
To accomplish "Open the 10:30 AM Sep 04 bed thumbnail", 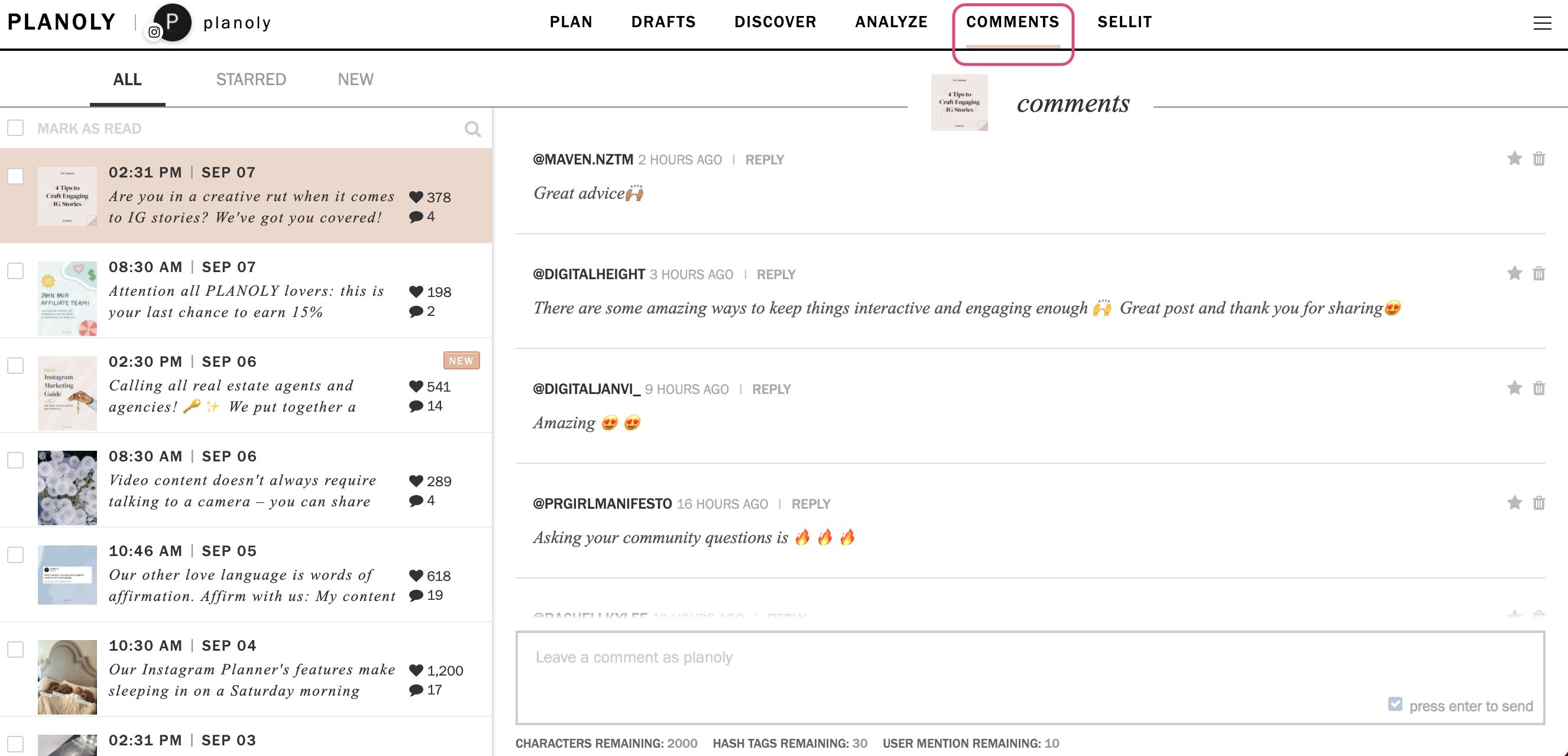I will pos(67,677).
